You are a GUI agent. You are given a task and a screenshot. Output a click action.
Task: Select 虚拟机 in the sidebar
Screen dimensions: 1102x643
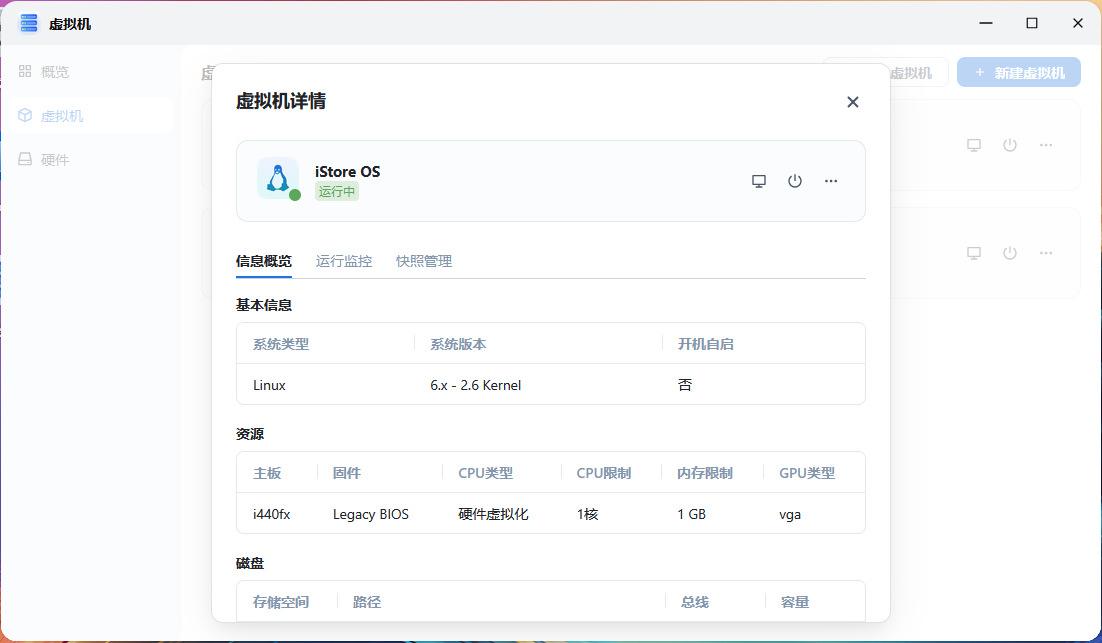[91, 115]
